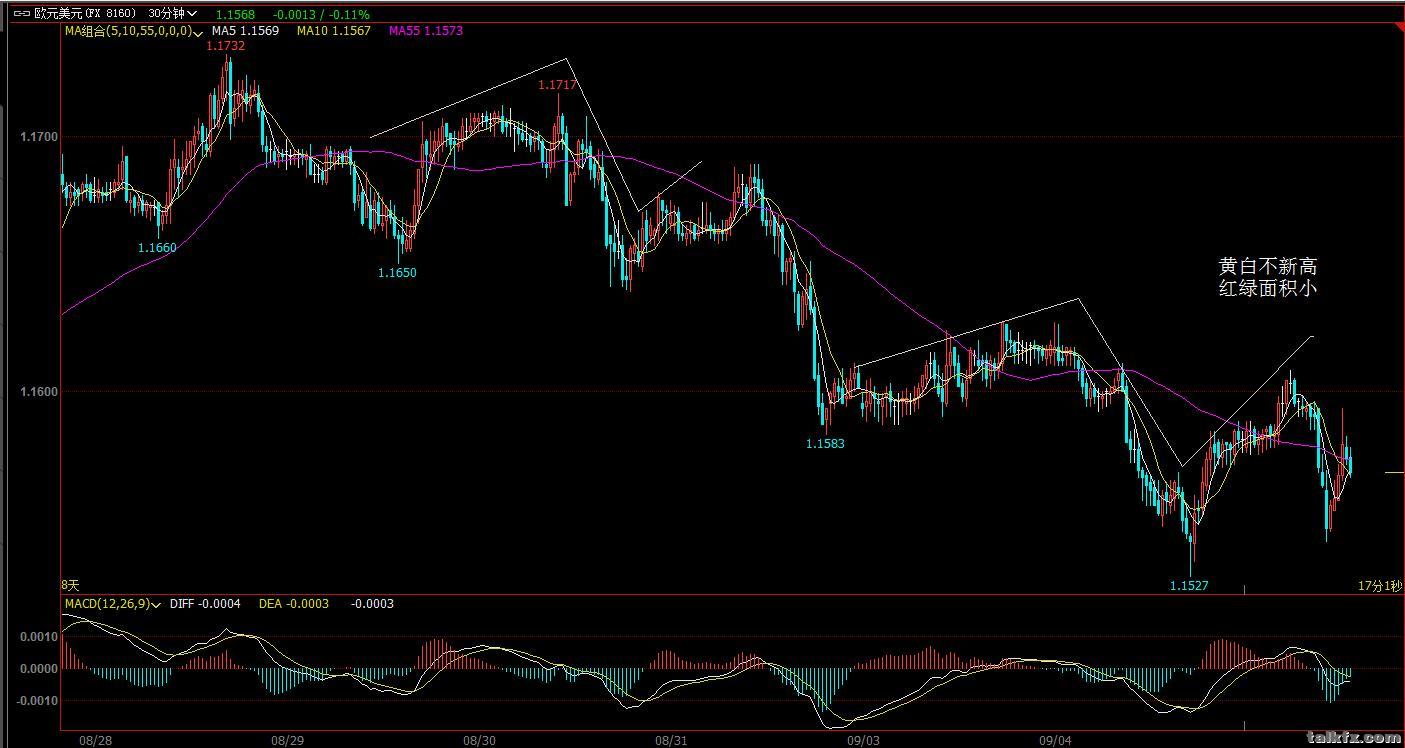Viewport: 1405px width, 748px height.
Task: Click the change value -0.0013 / -0.11%
Action: pyautogui.click(x=321, y=15)
